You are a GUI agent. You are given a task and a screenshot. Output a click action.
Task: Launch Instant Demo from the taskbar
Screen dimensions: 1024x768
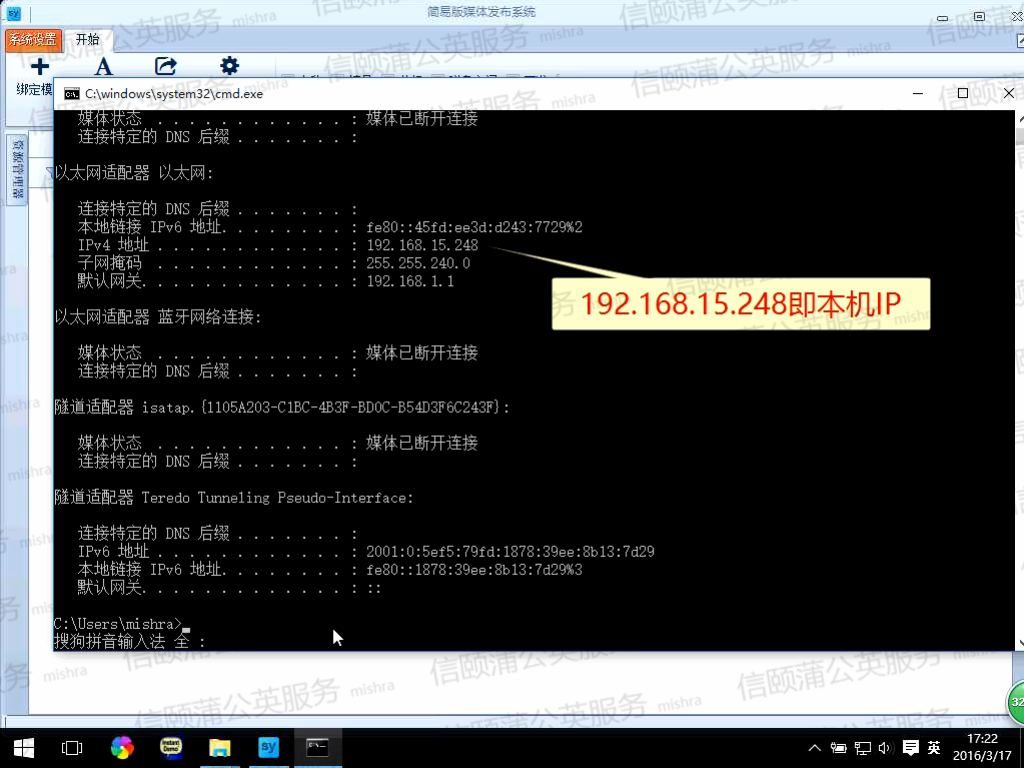[170, 747]
